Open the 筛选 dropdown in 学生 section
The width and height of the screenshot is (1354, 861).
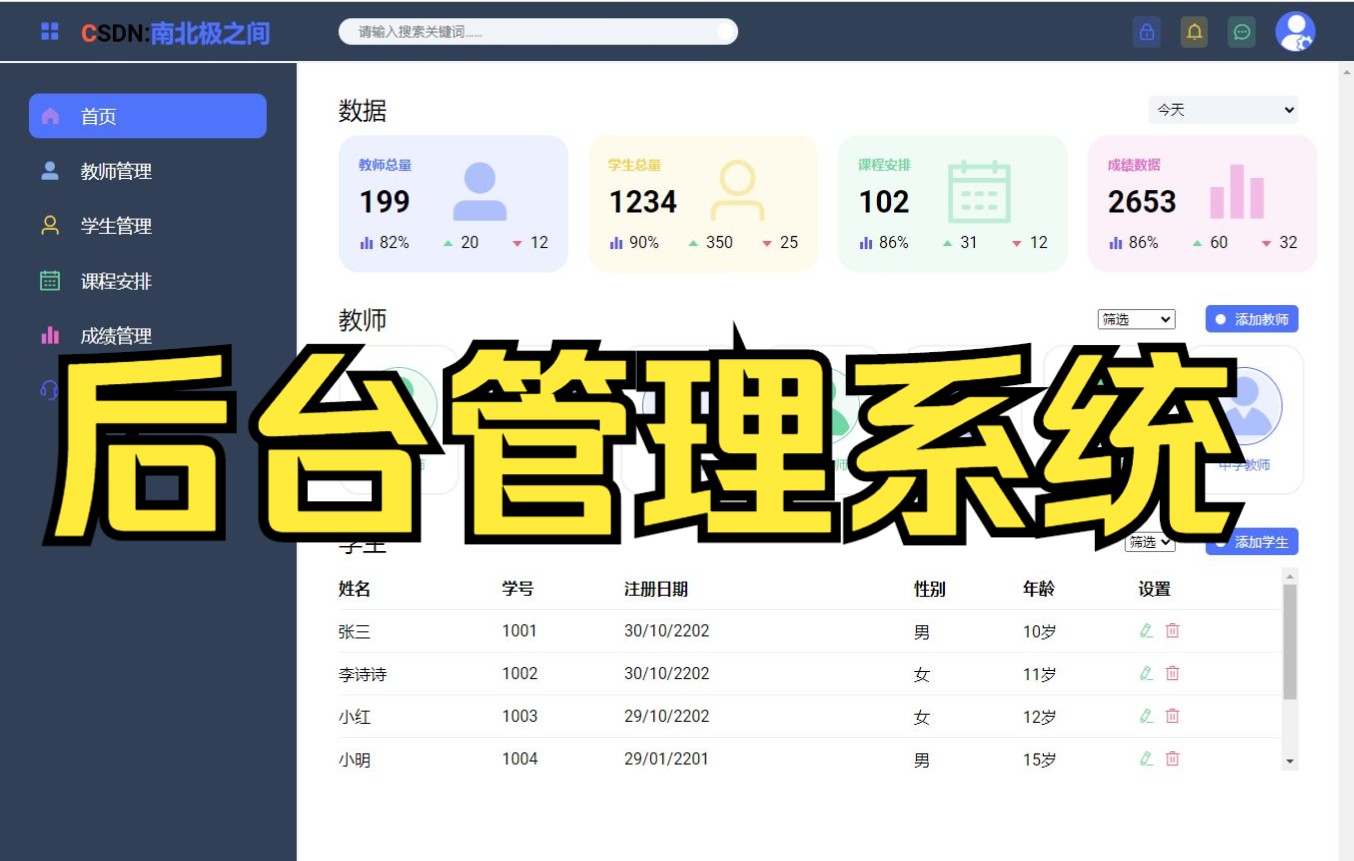pos(1150,542)
